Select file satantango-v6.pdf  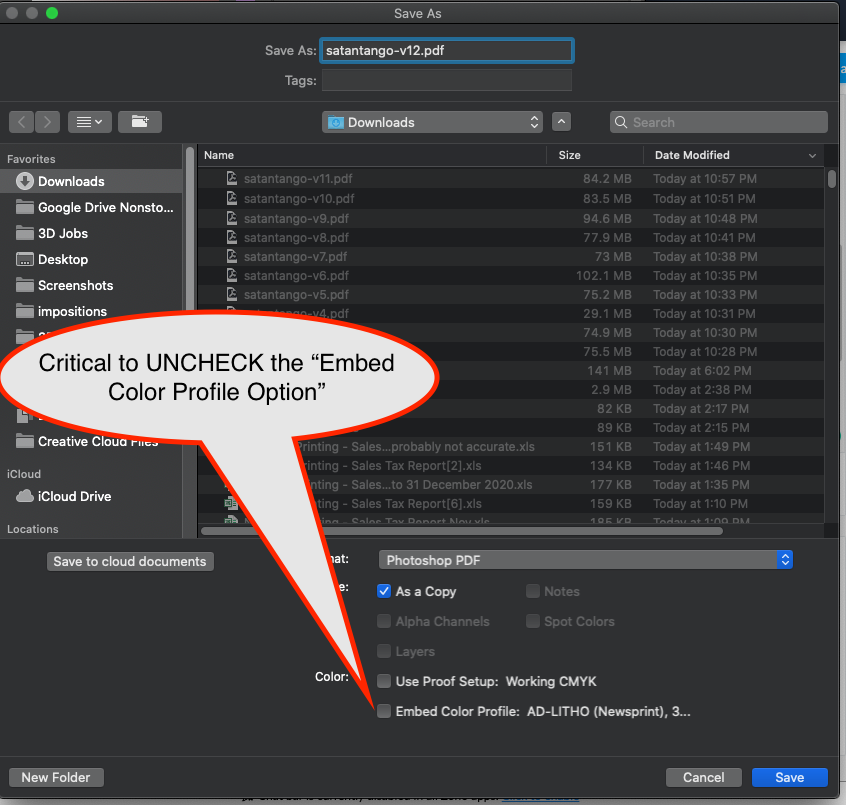pos(510,276)
